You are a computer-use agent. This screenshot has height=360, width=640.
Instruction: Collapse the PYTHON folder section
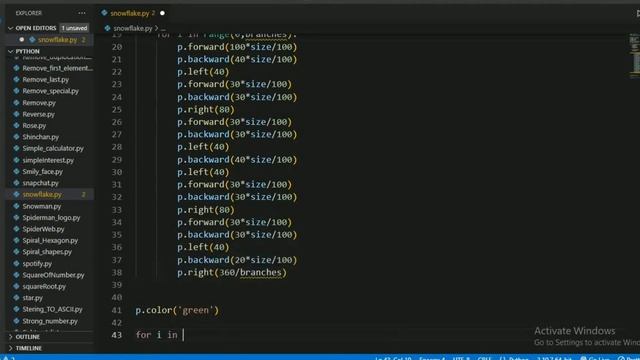coord(11,51)
